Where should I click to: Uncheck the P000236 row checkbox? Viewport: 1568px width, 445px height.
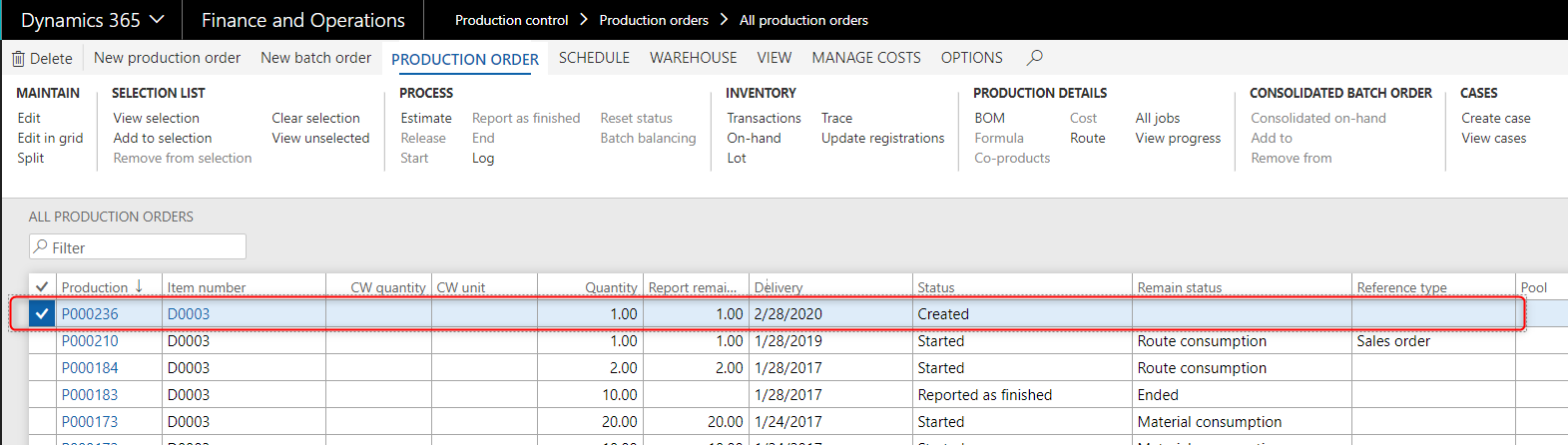(42, 314)
